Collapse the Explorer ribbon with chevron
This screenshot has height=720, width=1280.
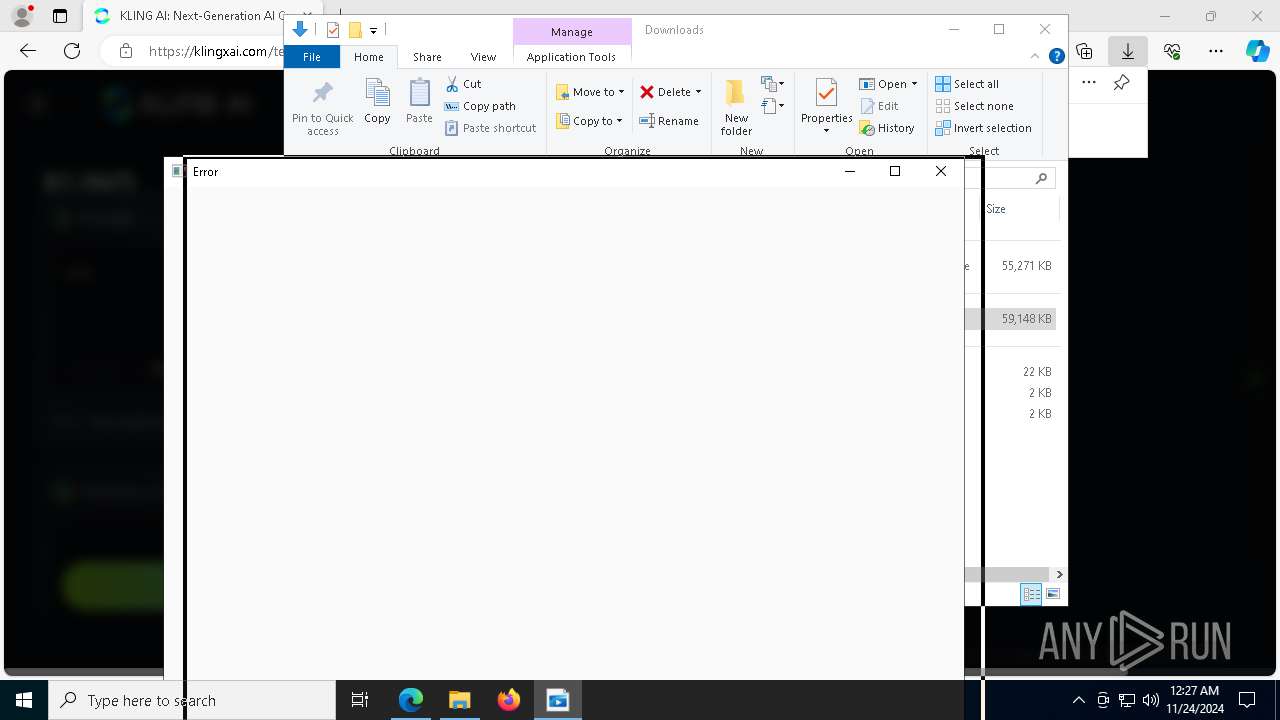pyautogui.click(x=1035, y=57)
